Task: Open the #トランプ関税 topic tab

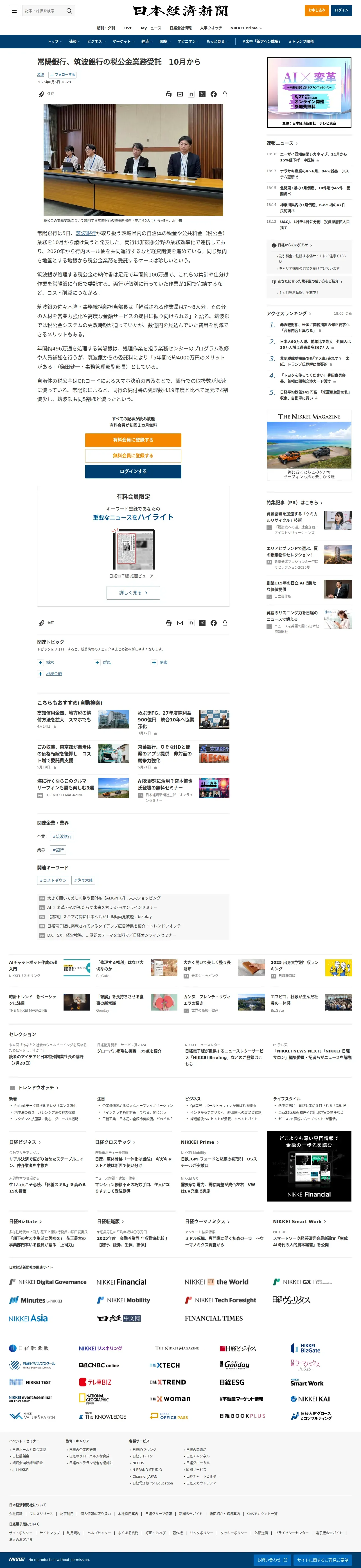Action: pos(301,41)
